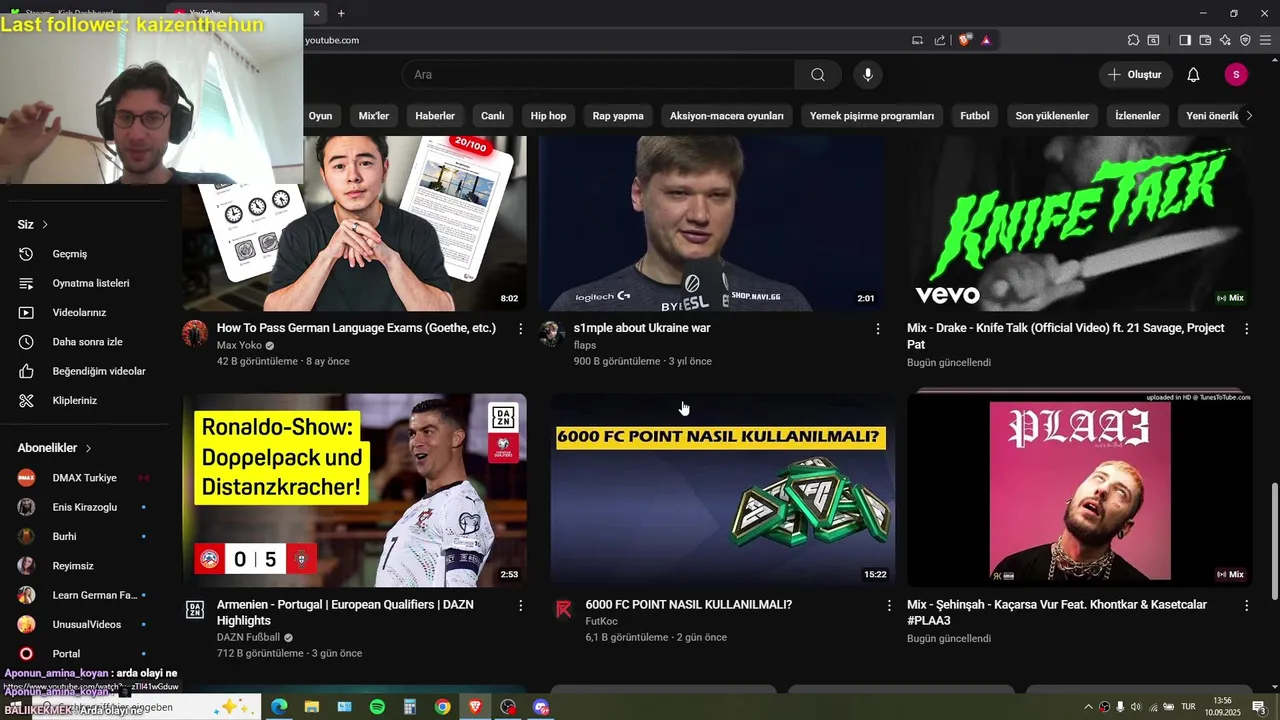The width and height of the screenshot is (1280, 720).
Task: Open Leo AI sparkle icon in toolbar
Action: 1225,40
